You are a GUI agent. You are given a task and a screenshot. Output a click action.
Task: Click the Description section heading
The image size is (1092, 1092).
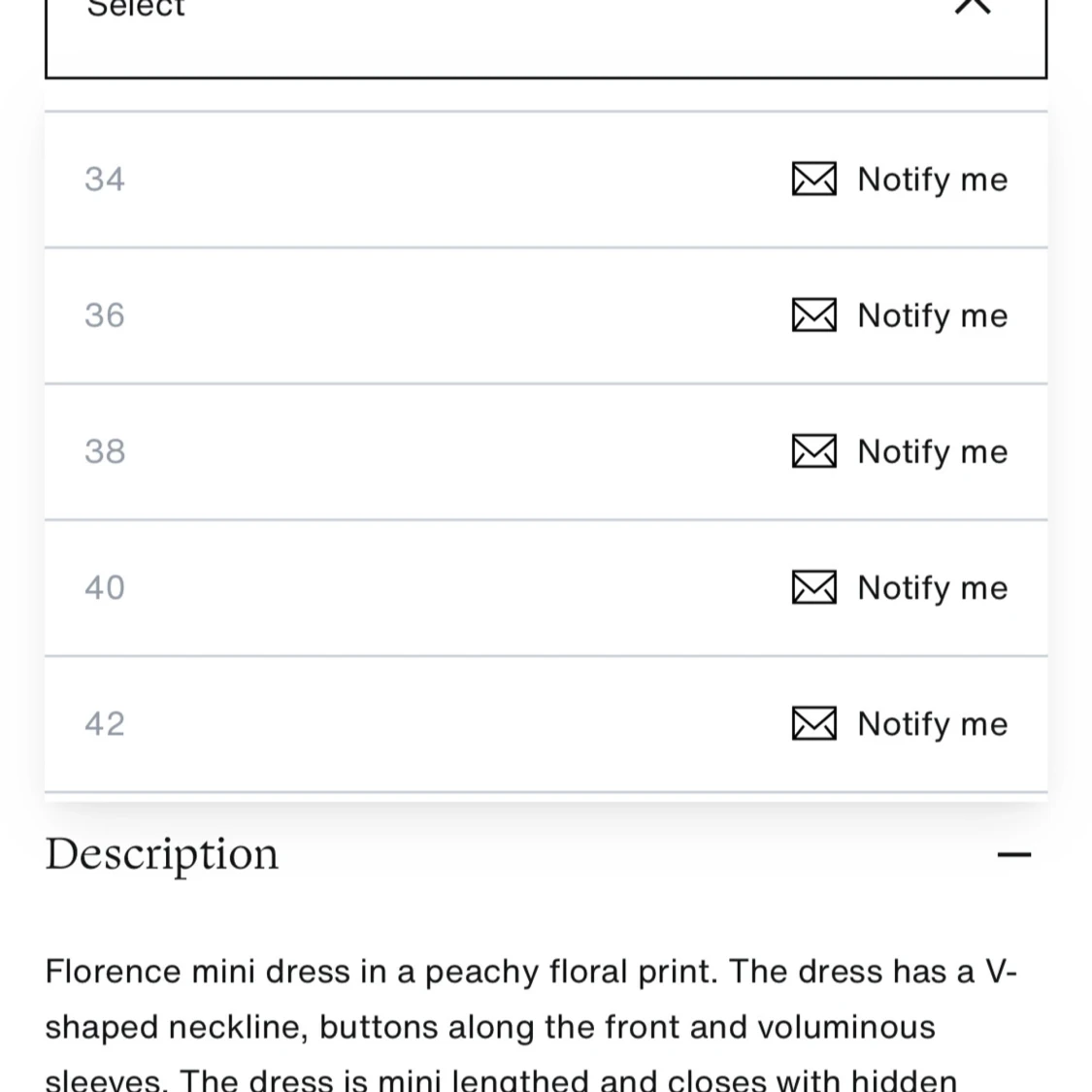point(162,854)
